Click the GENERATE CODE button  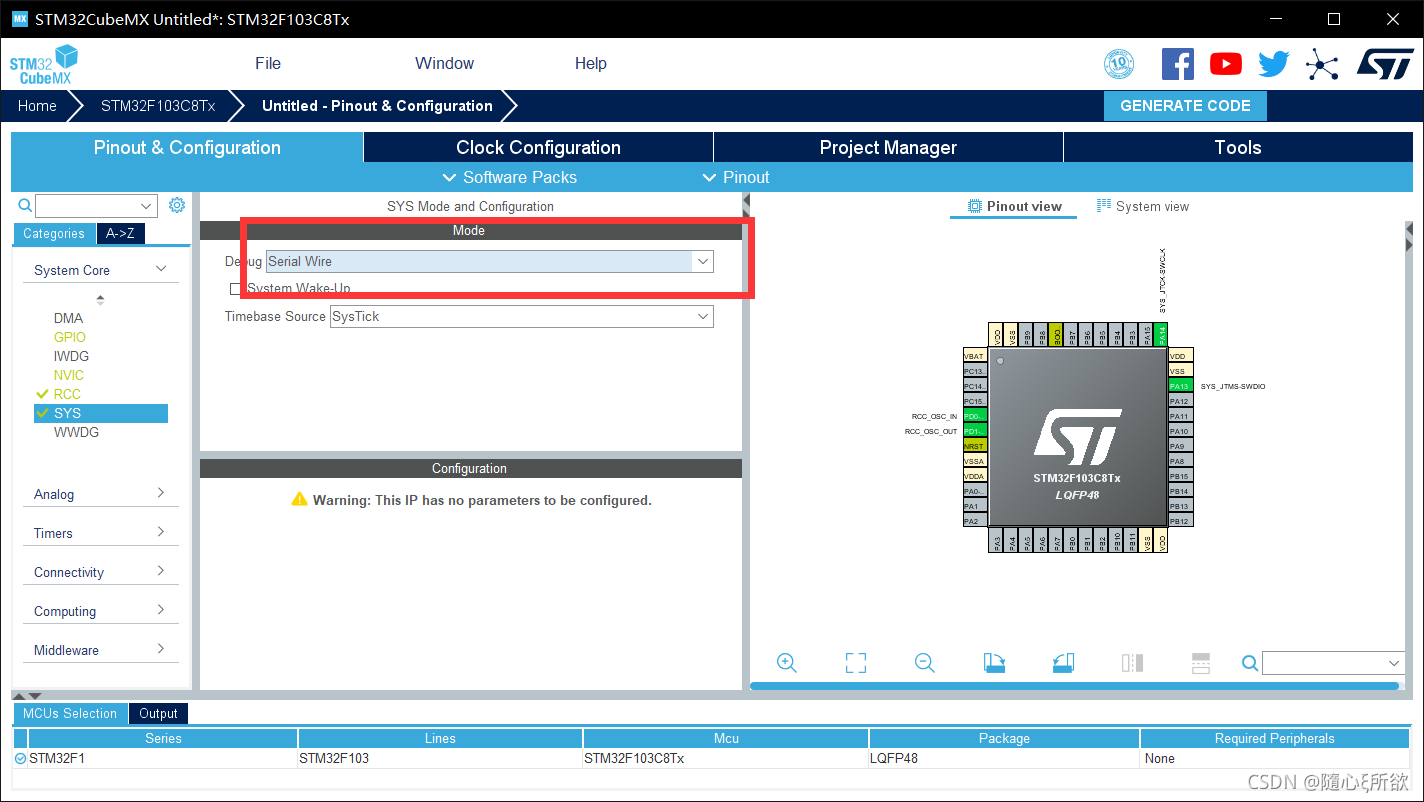(x=1185, y=106)
